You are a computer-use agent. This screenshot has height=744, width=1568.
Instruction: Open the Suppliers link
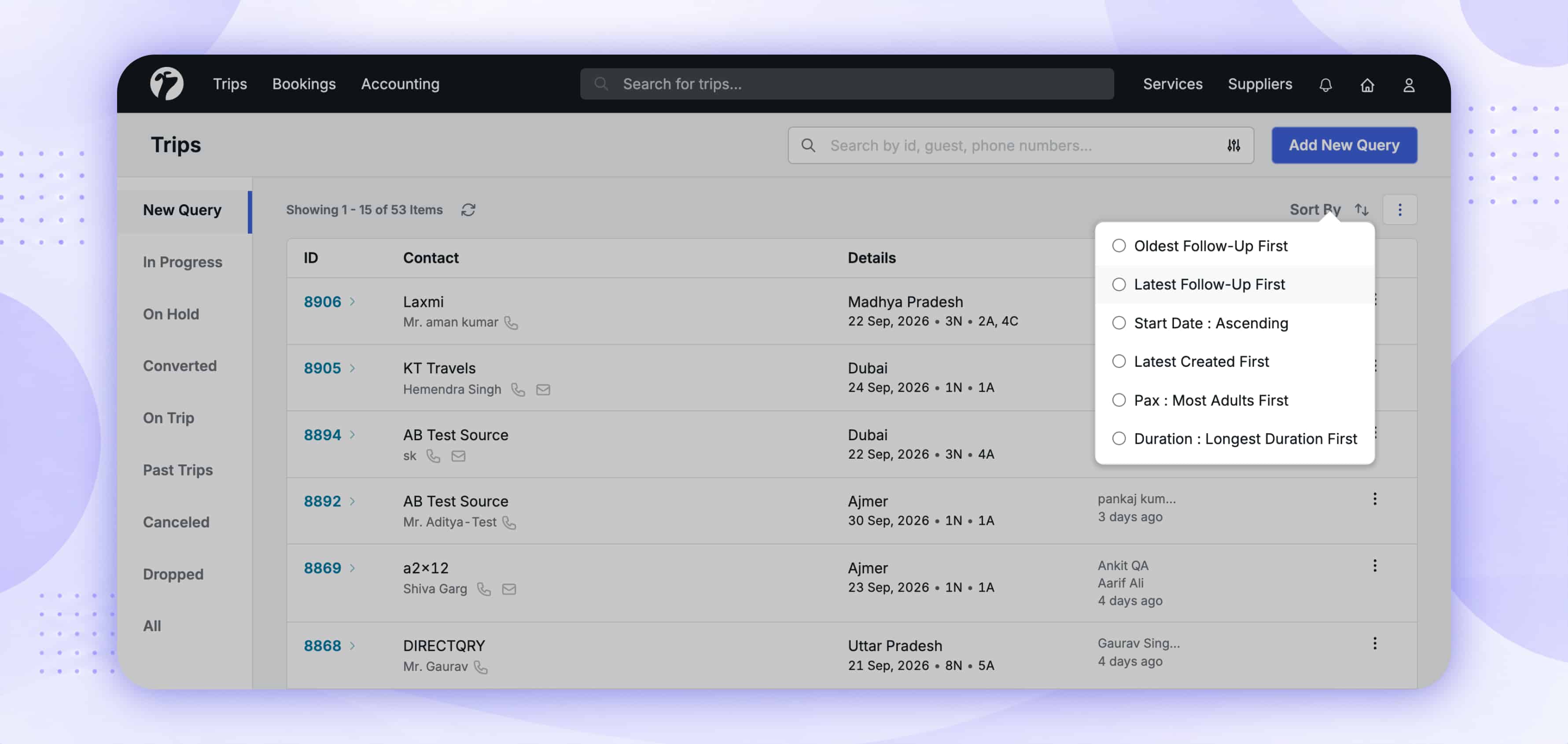[x=1259, y=84]
